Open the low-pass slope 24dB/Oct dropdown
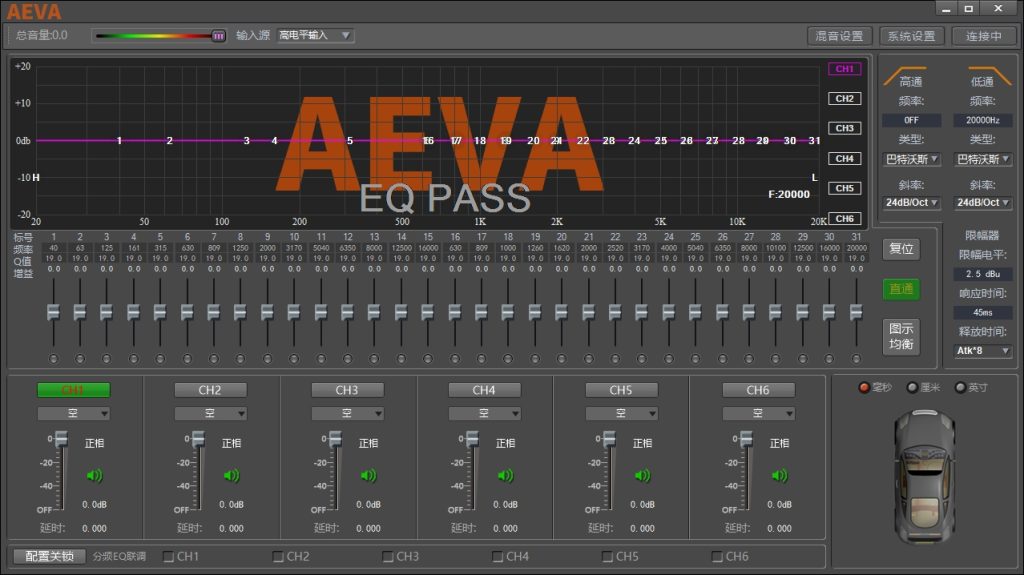This screenshot has height=575, width=1024. click(x=982, y=203)
